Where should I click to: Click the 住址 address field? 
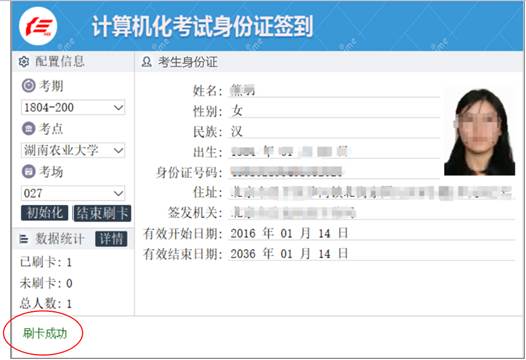click(372, 193)
